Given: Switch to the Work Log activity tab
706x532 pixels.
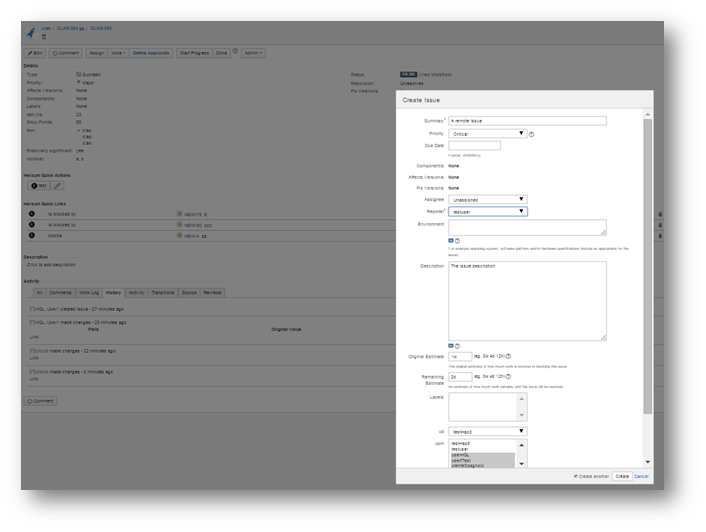Looking at the screenshot, I should click(x=89, y=292).
